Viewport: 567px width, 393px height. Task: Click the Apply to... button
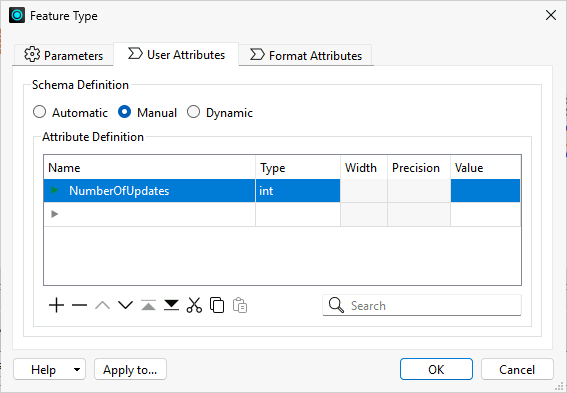click(130, 369)
